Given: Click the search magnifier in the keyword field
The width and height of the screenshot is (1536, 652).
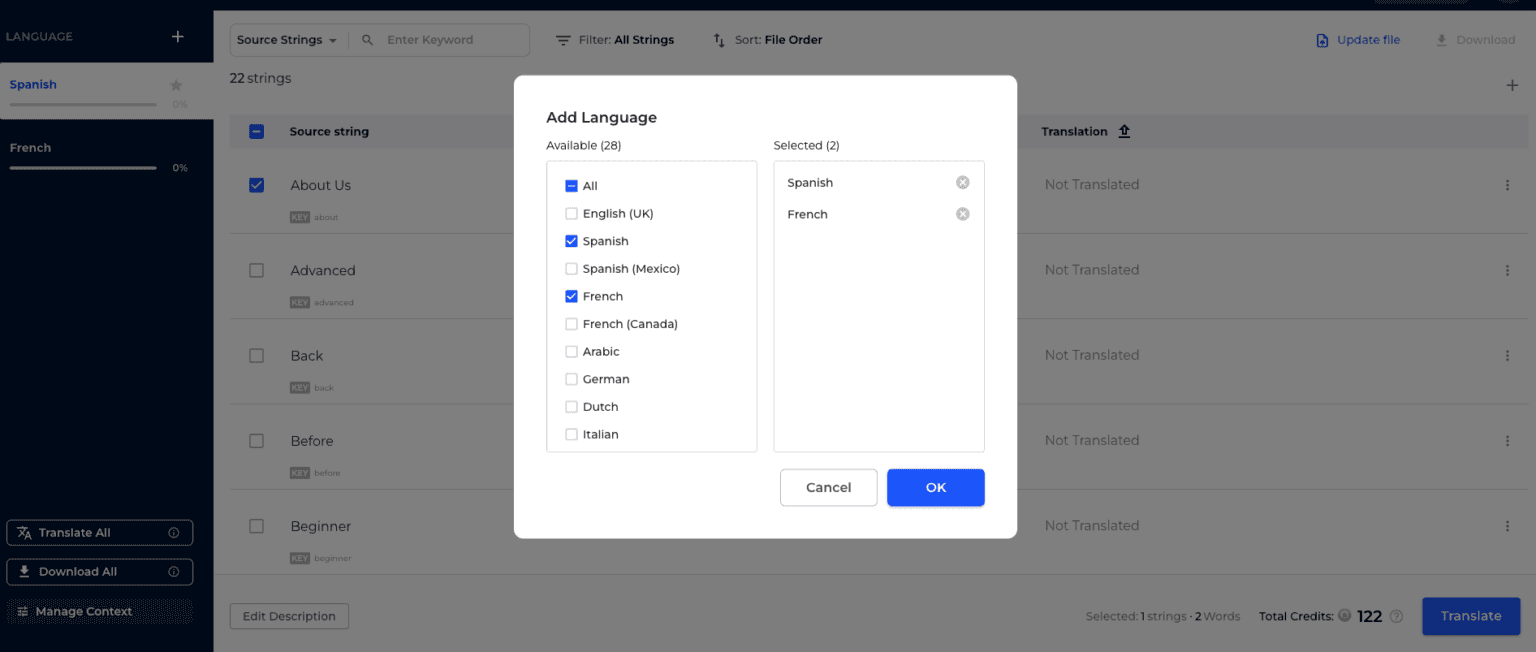Looking at the screenshot, I should (366, 40).
